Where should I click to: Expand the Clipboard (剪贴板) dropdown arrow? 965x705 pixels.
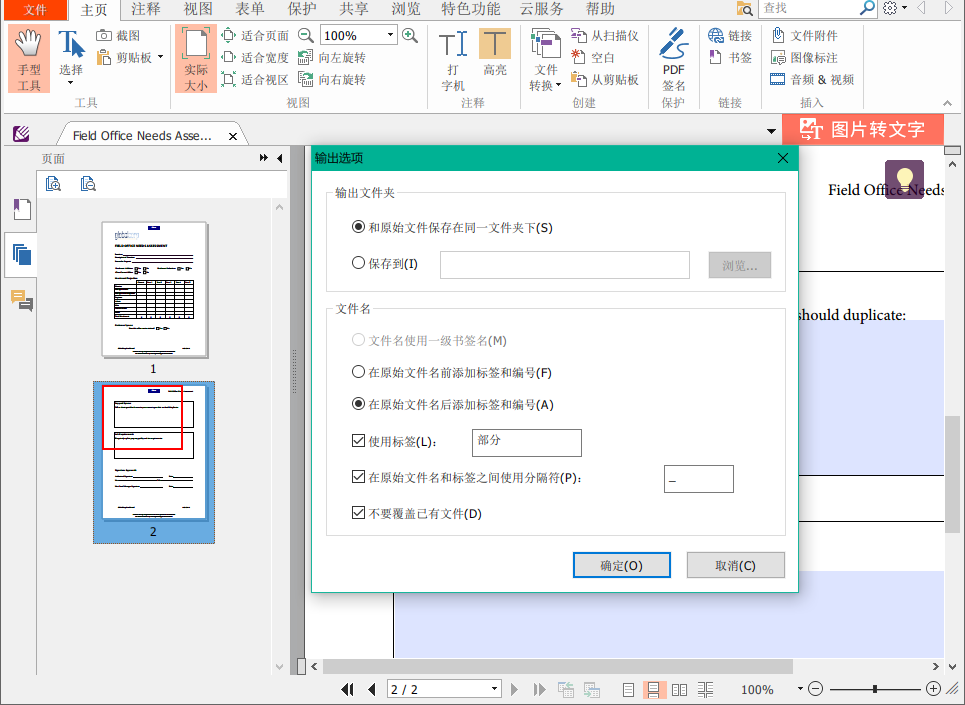coord(160,57)
